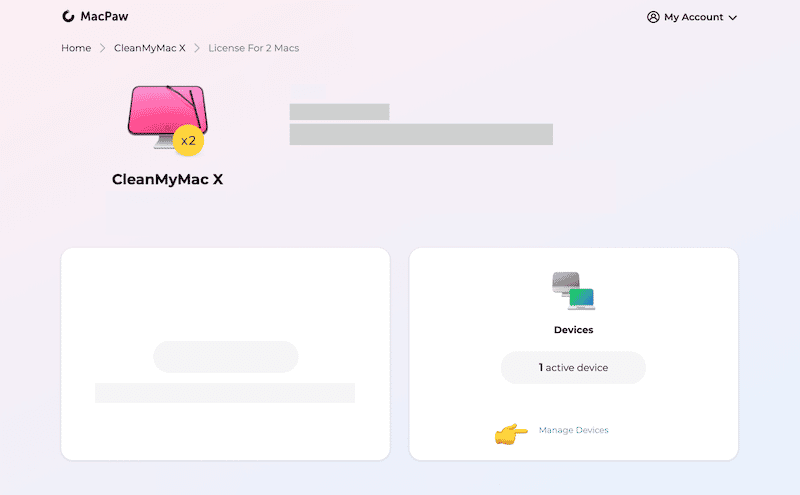Click License For 2 Macs breadcrumb text
The height and width of the screenshot is (495, 800).
coord(254,48)
